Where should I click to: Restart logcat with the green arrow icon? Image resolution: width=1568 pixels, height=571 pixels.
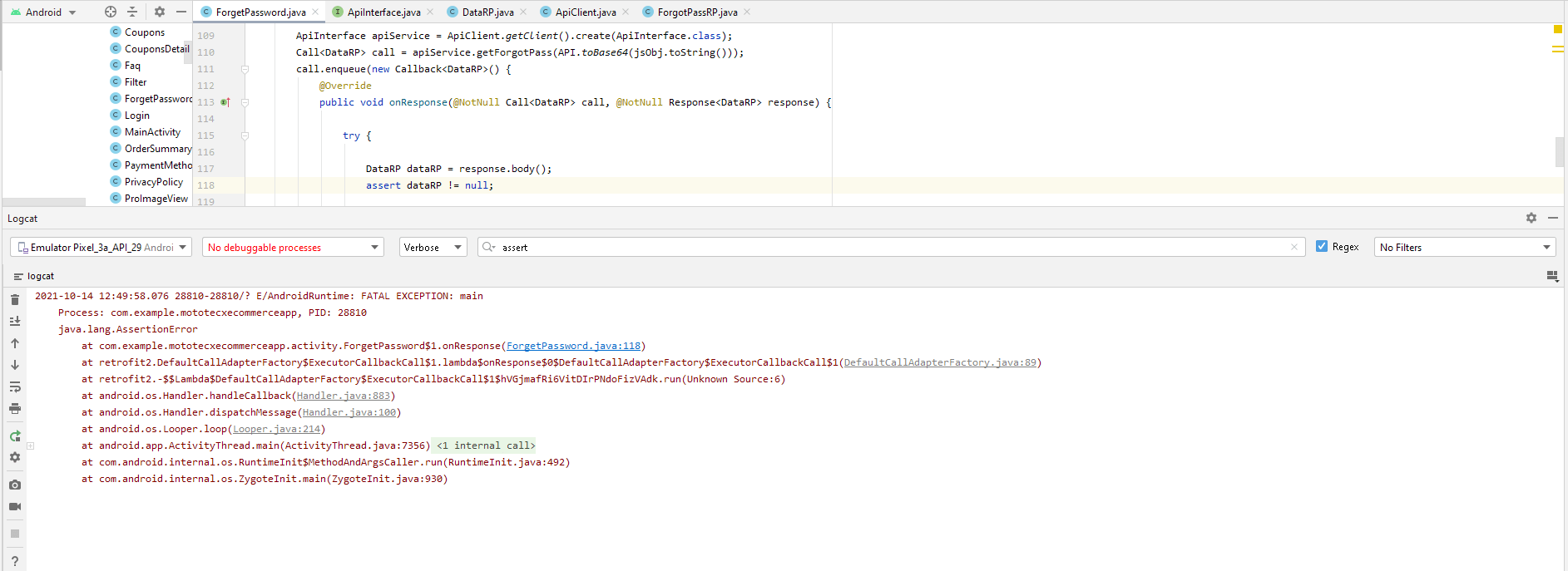coord(15,436)
